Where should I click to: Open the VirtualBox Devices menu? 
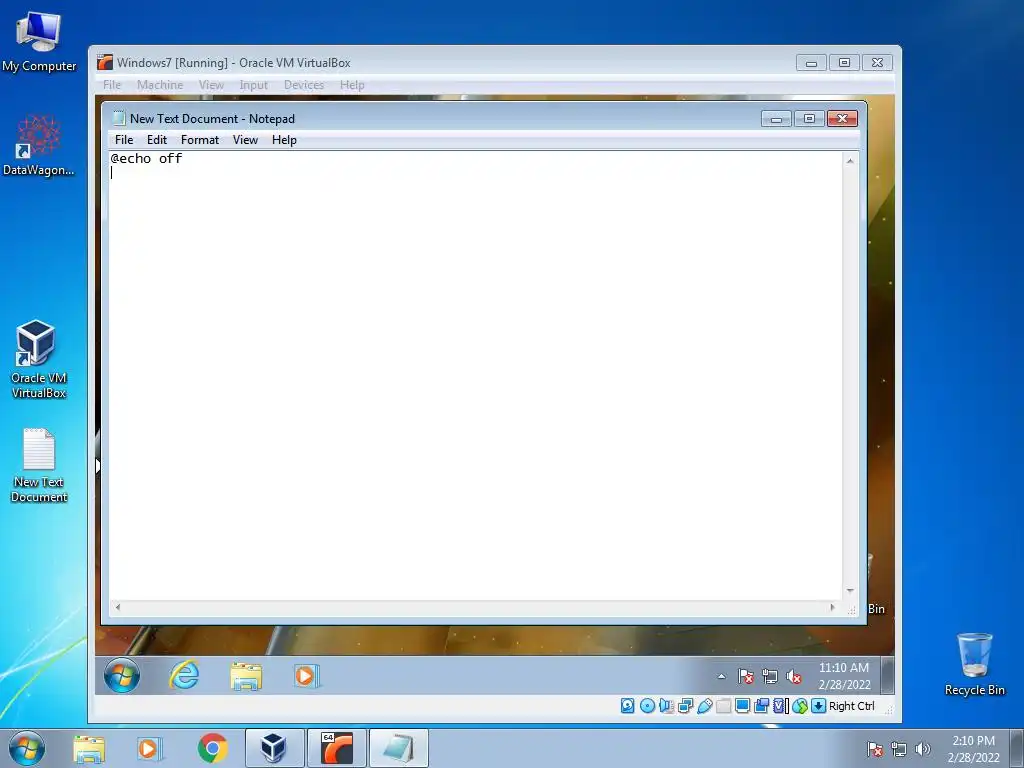(304, 85)
